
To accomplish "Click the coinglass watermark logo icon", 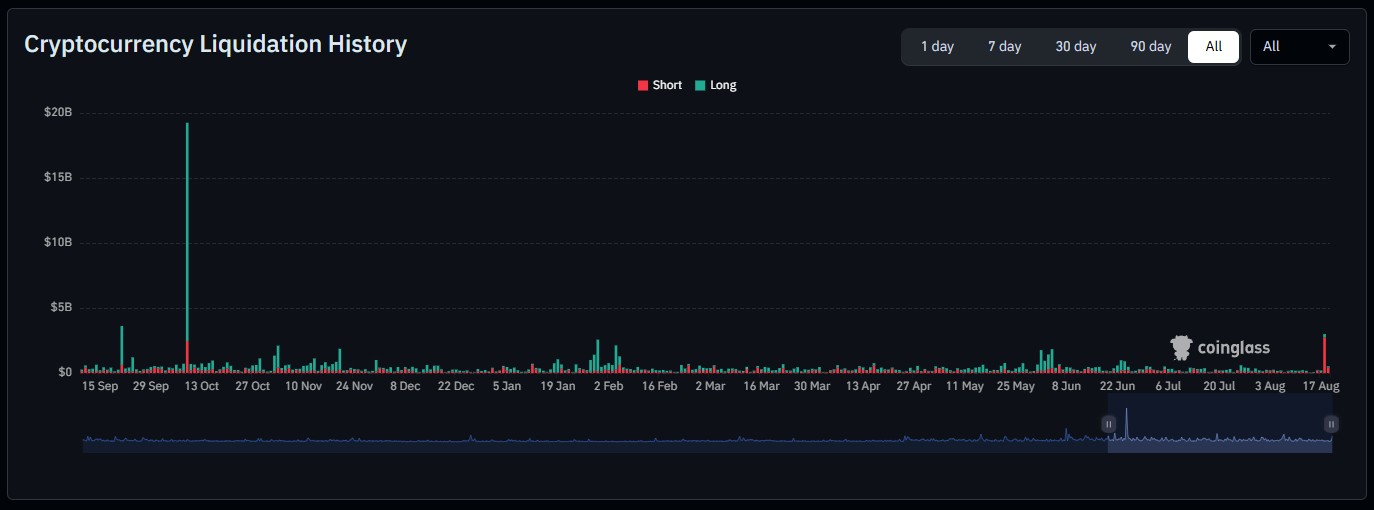I will pos(1181,347).
